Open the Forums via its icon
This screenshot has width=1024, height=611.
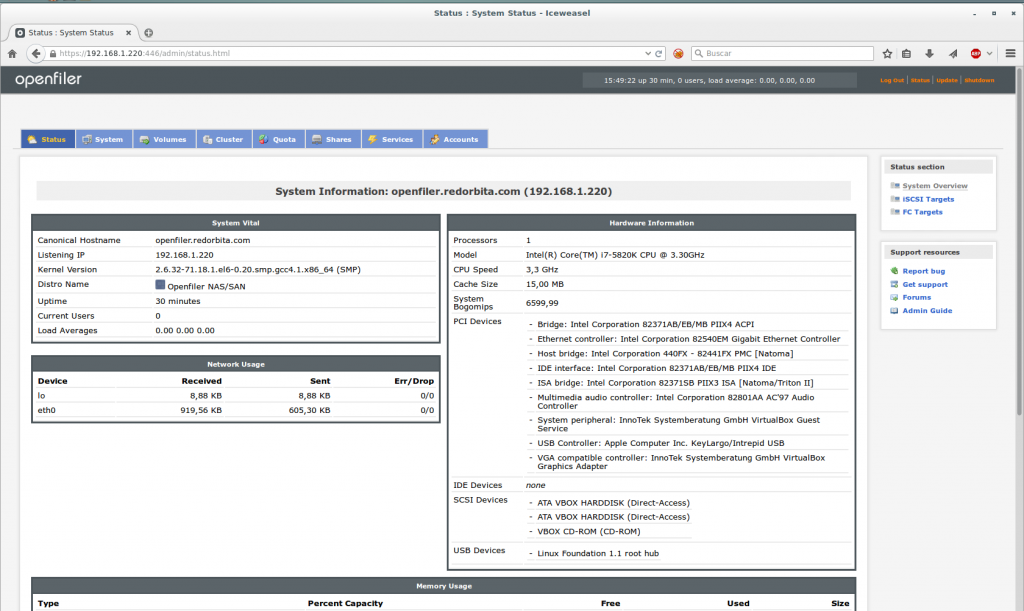pos(893,297)
